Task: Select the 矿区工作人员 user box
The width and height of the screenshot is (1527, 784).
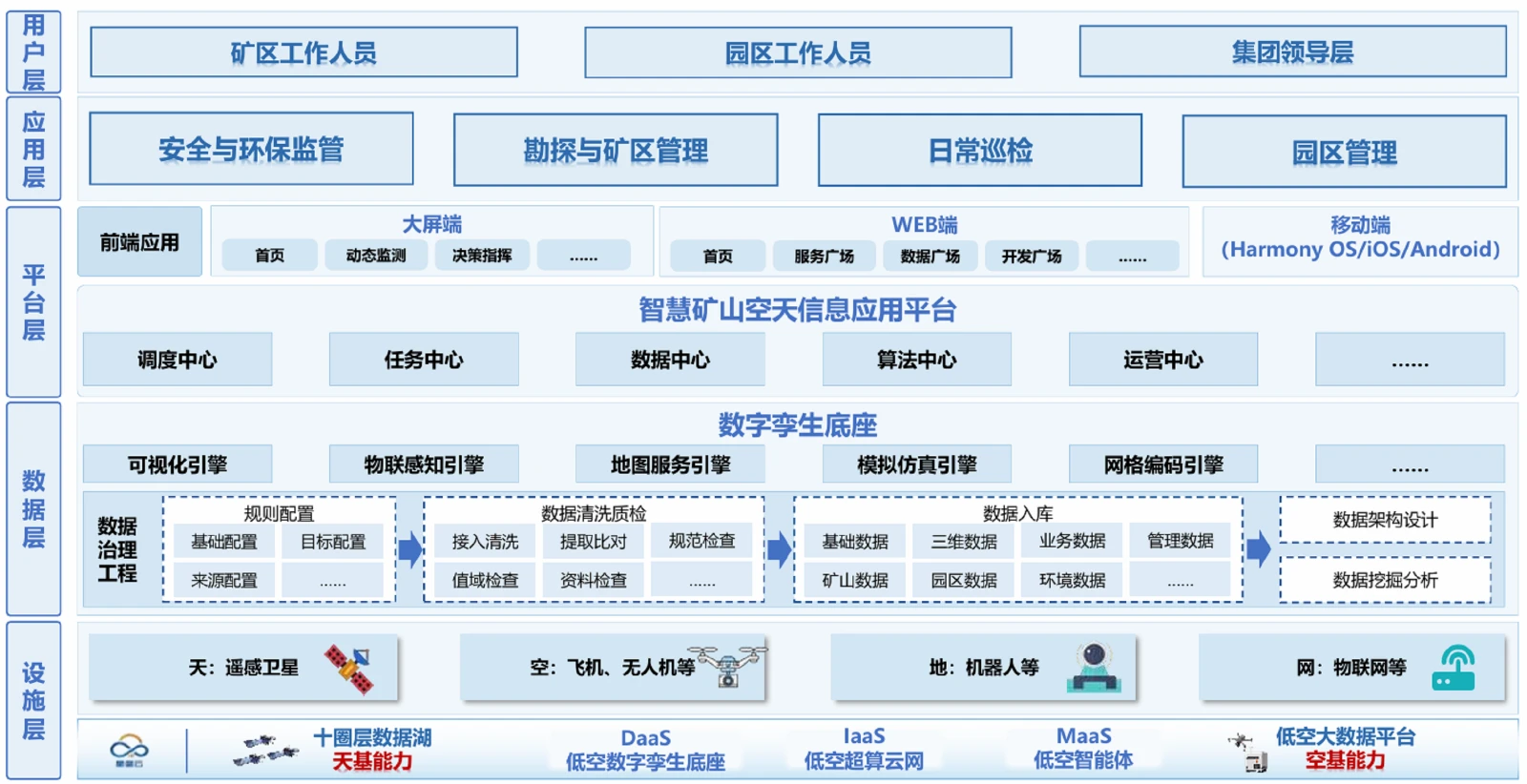Action: coord(303,52)
